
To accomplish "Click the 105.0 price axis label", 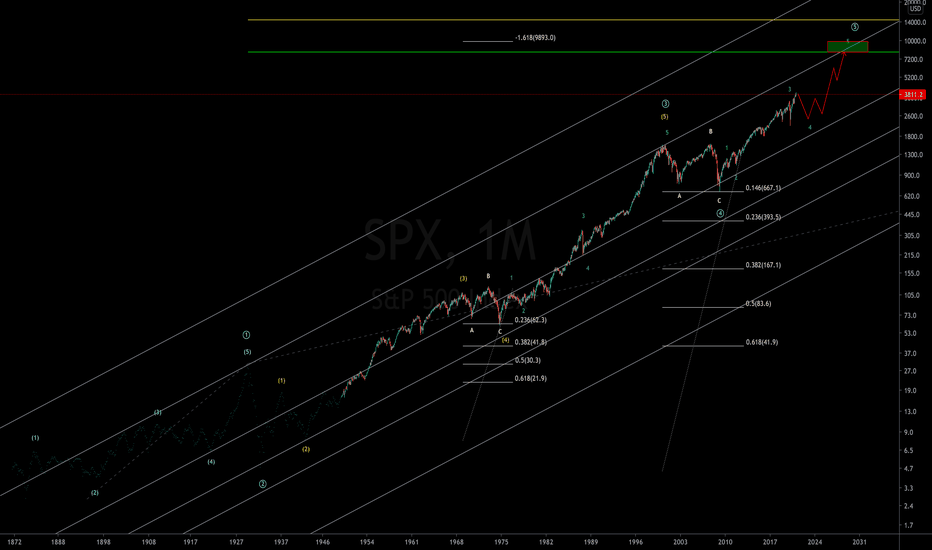I will tap(912, 295).
